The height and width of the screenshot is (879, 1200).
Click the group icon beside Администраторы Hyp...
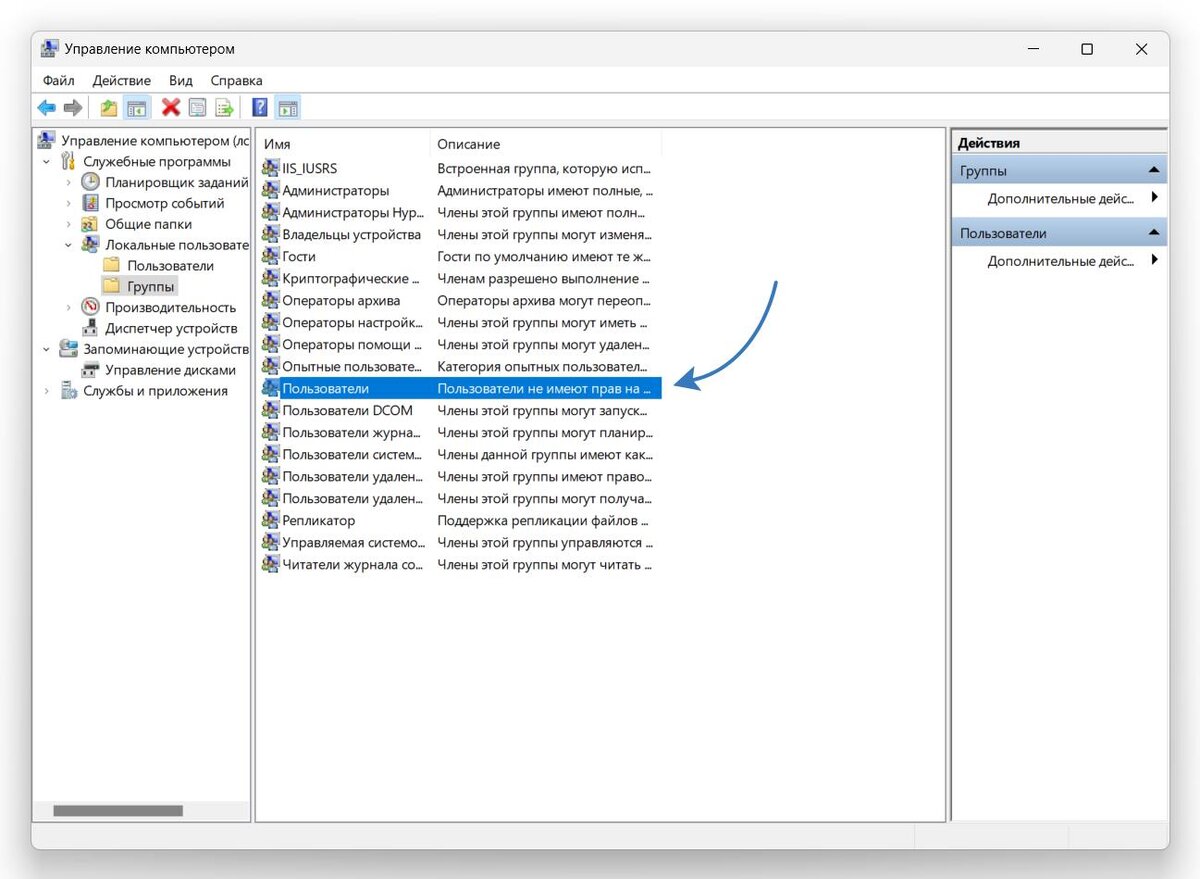tap(270, 212)
